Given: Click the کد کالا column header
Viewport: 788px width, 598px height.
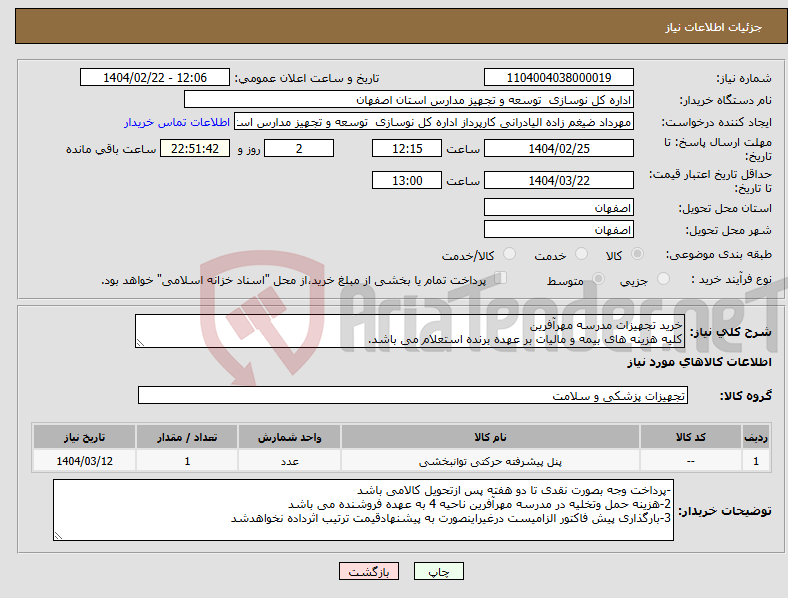Looking at the screenshot, I should click(691, 437).
